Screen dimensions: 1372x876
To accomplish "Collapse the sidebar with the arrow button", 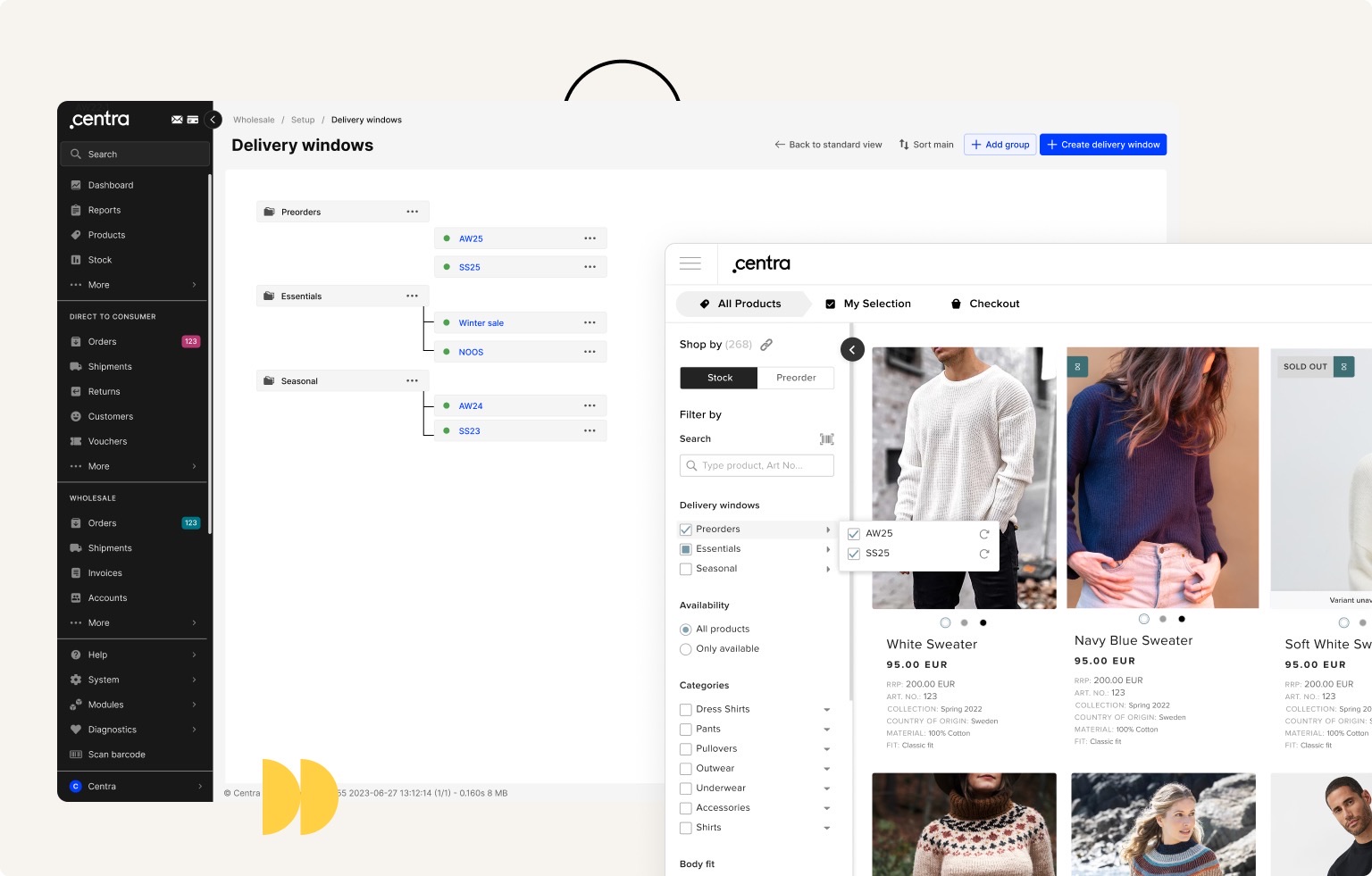I will (213, 120).
